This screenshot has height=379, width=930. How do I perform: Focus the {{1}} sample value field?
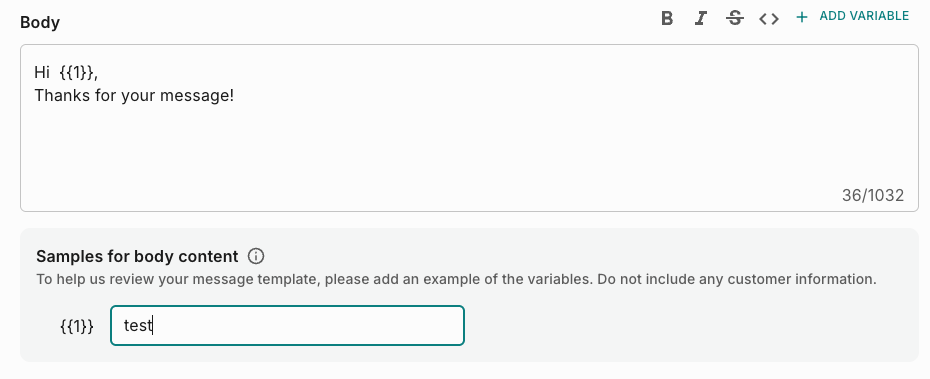click(x=287, y=325)
